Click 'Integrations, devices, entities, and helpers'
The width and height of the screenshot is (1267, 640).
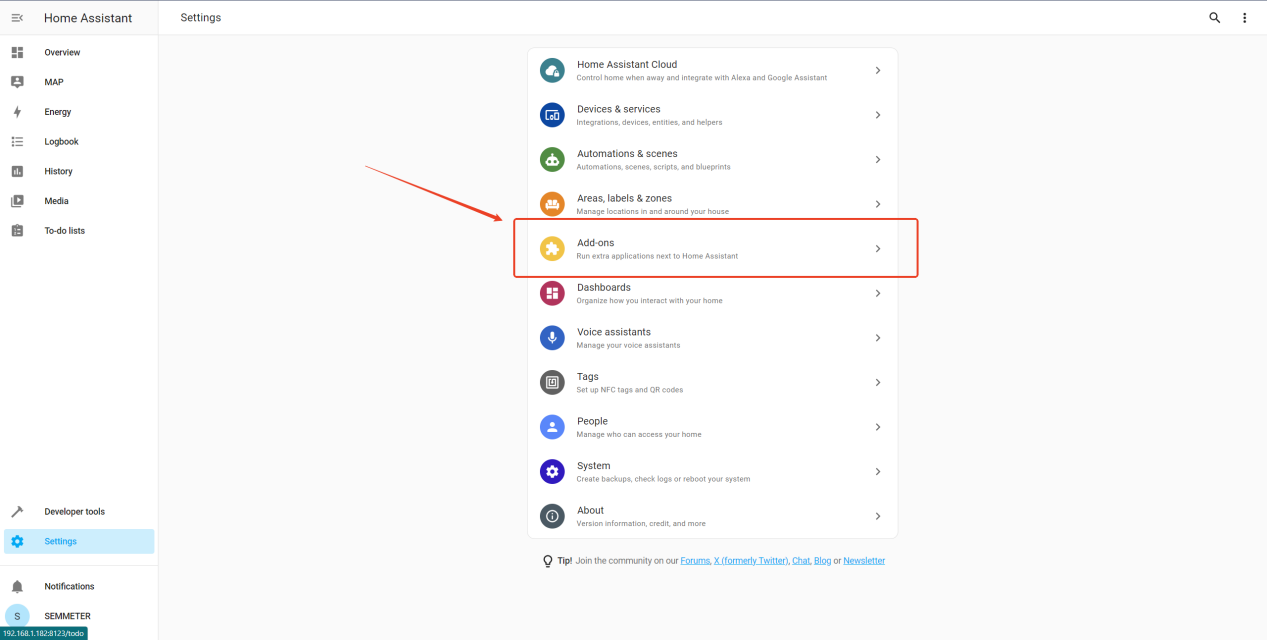pos(649,122)
